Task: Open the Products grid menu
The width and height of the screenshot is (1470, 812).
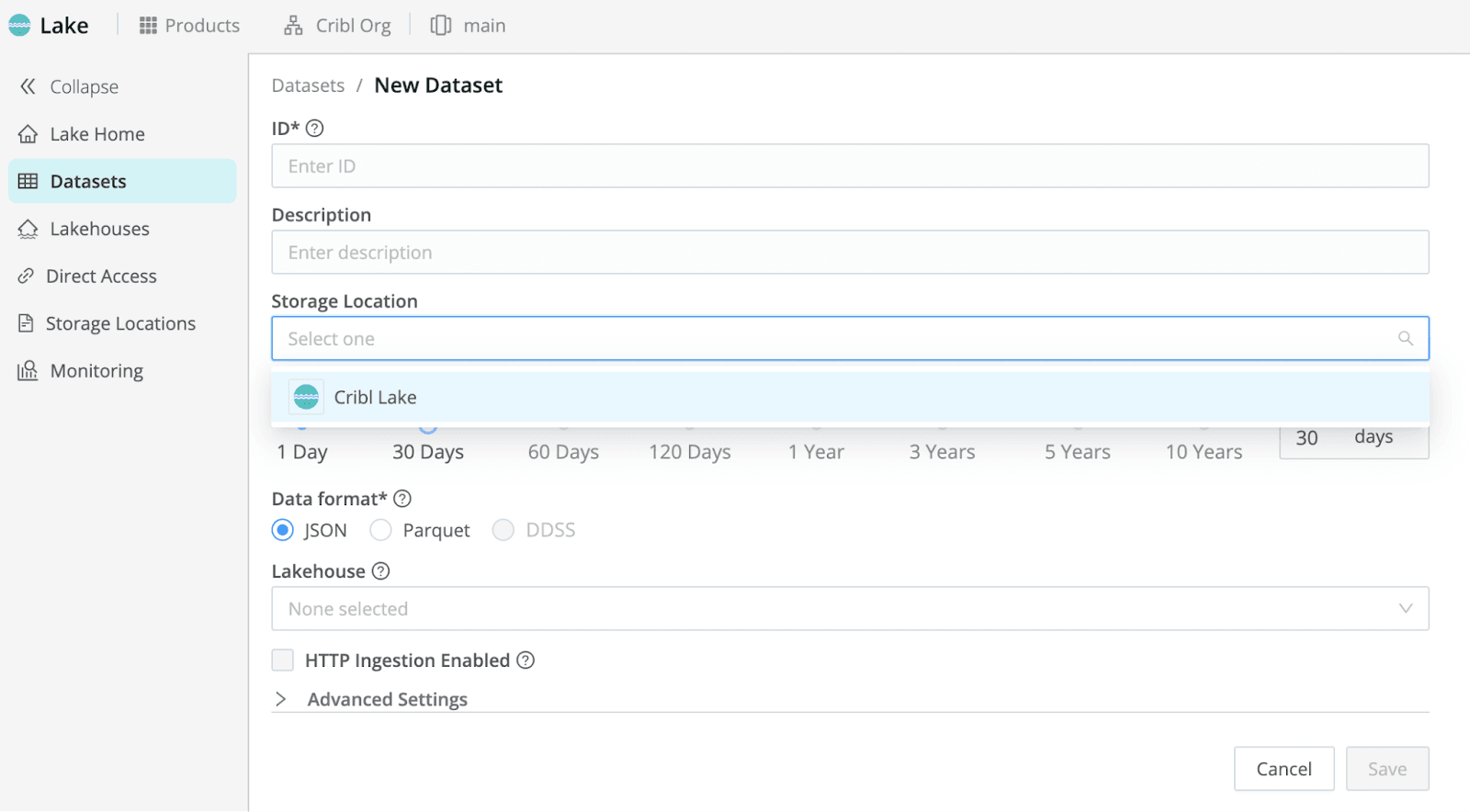Action: 189,26
